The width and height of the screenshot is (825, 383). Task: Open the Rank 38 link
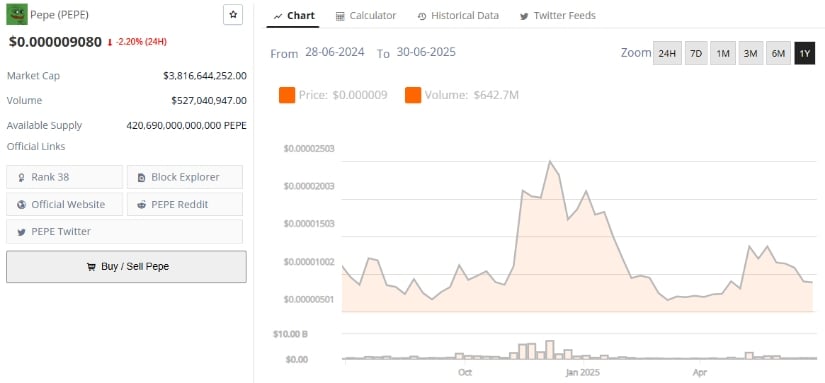[64, 177]
